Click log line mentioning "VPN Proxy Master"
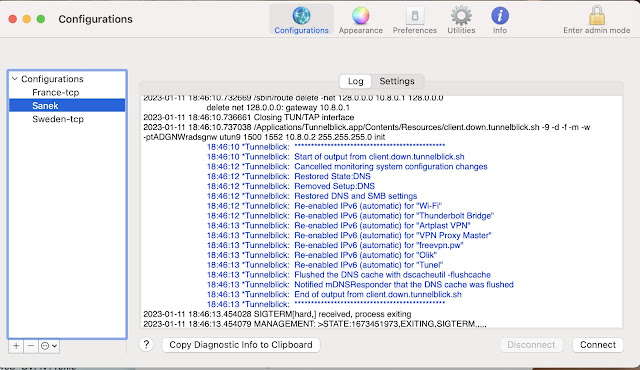The height and width of the screenshot is (370, 640). tap(349, 235)
